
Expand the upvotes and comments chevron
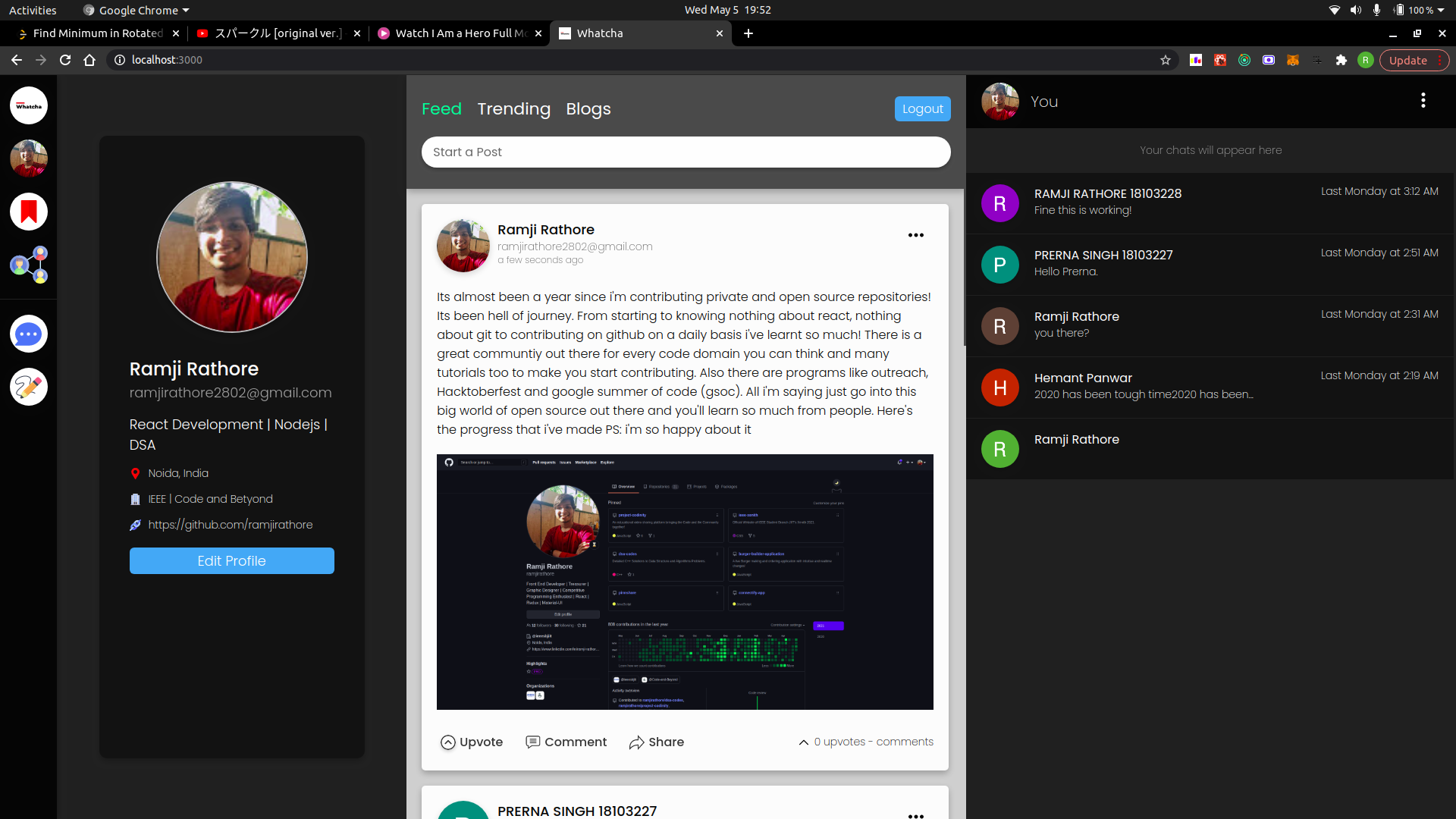[x=803, y=742]
